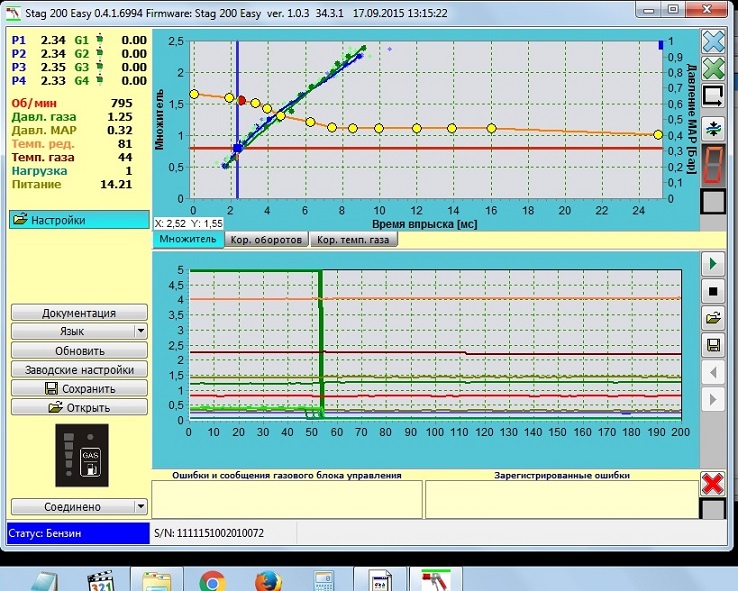Click the square arrow icon beside the chart
Image resolution: width=738 pixels, height=591 pixels.
click(713, 97)
